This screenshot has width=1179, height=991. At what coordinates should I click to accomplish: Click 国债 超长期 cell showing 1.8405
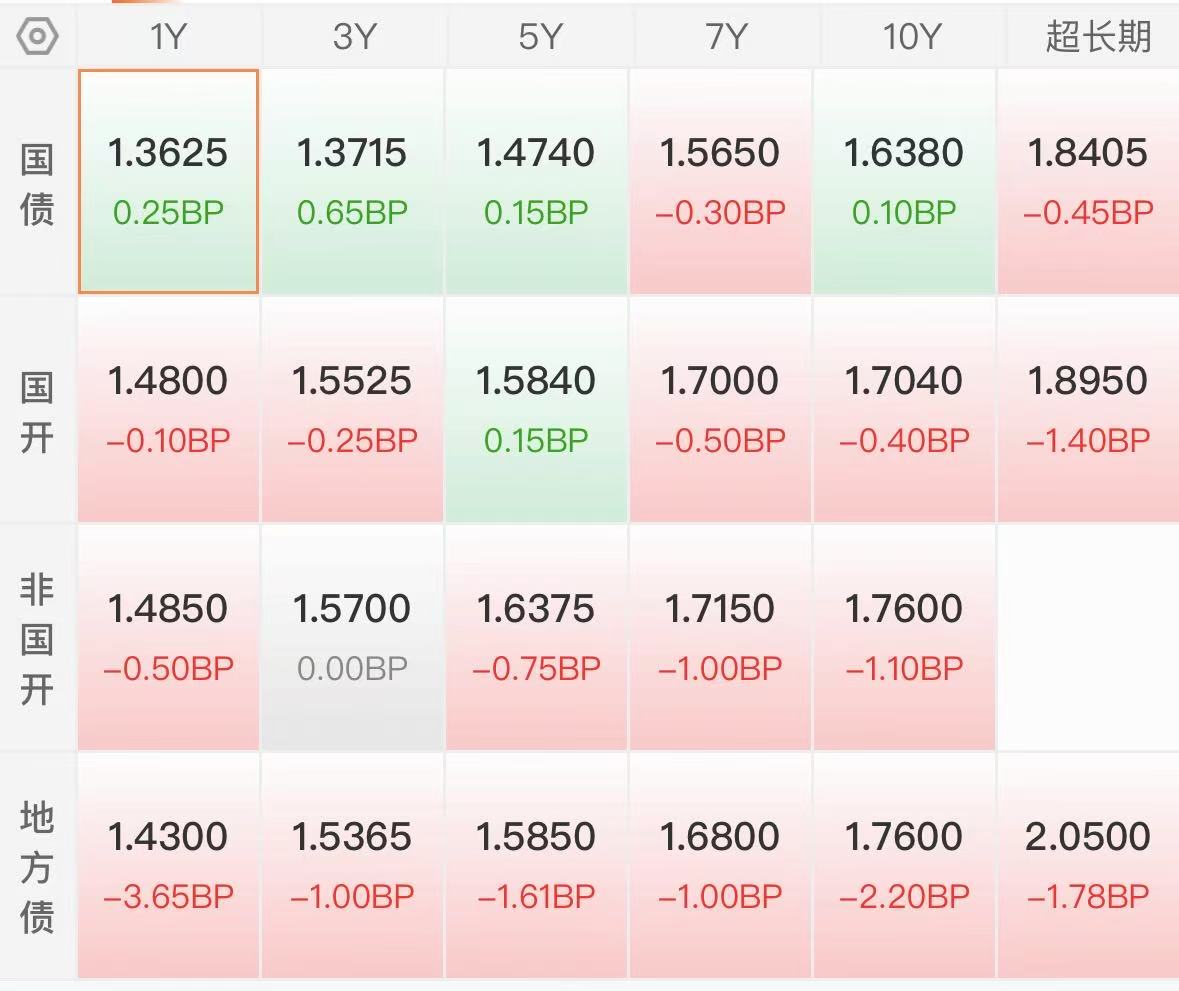[x=1088, y=181]
